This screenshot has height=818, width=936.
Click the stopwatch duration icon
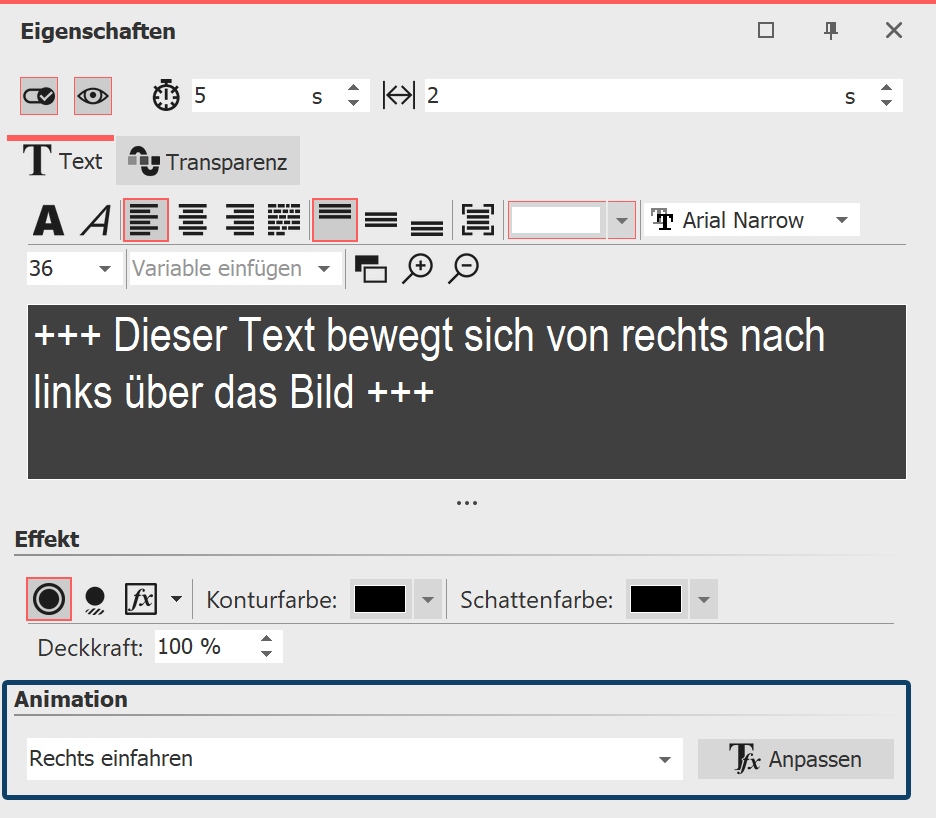pyautogui.click(x=165, y=95)
